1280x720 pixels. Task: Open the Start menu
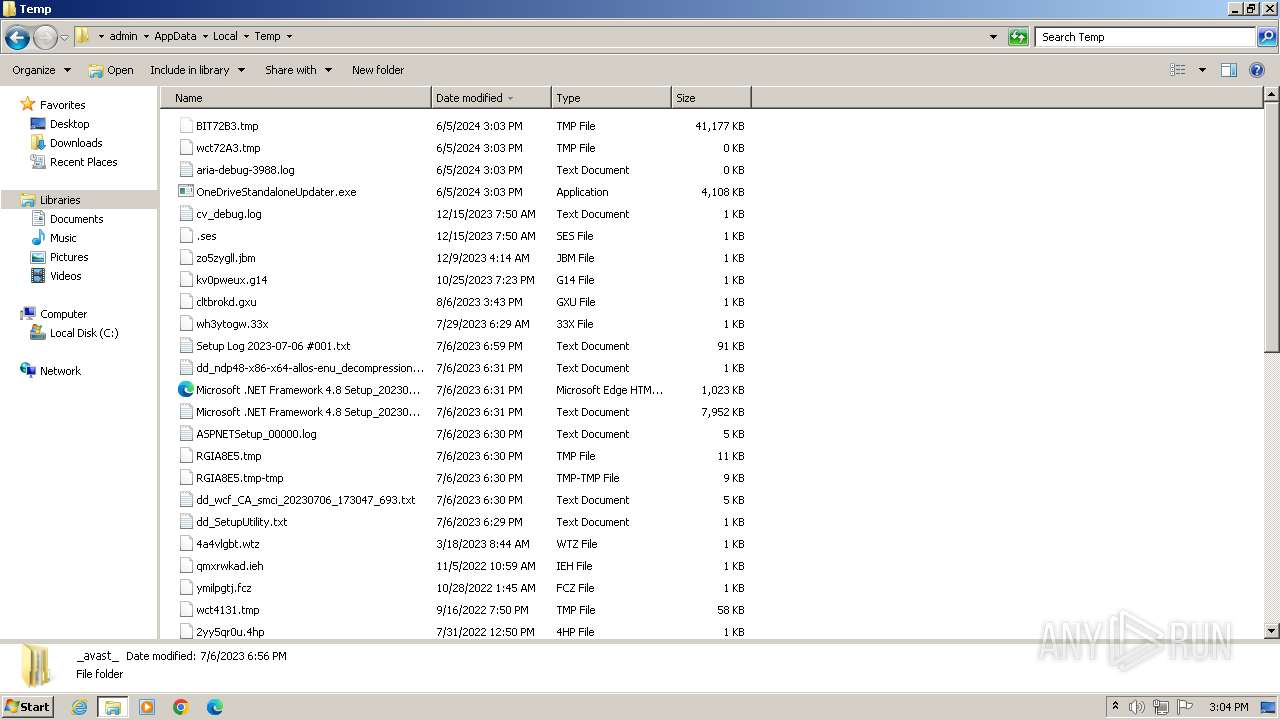[x=27, y=706]
